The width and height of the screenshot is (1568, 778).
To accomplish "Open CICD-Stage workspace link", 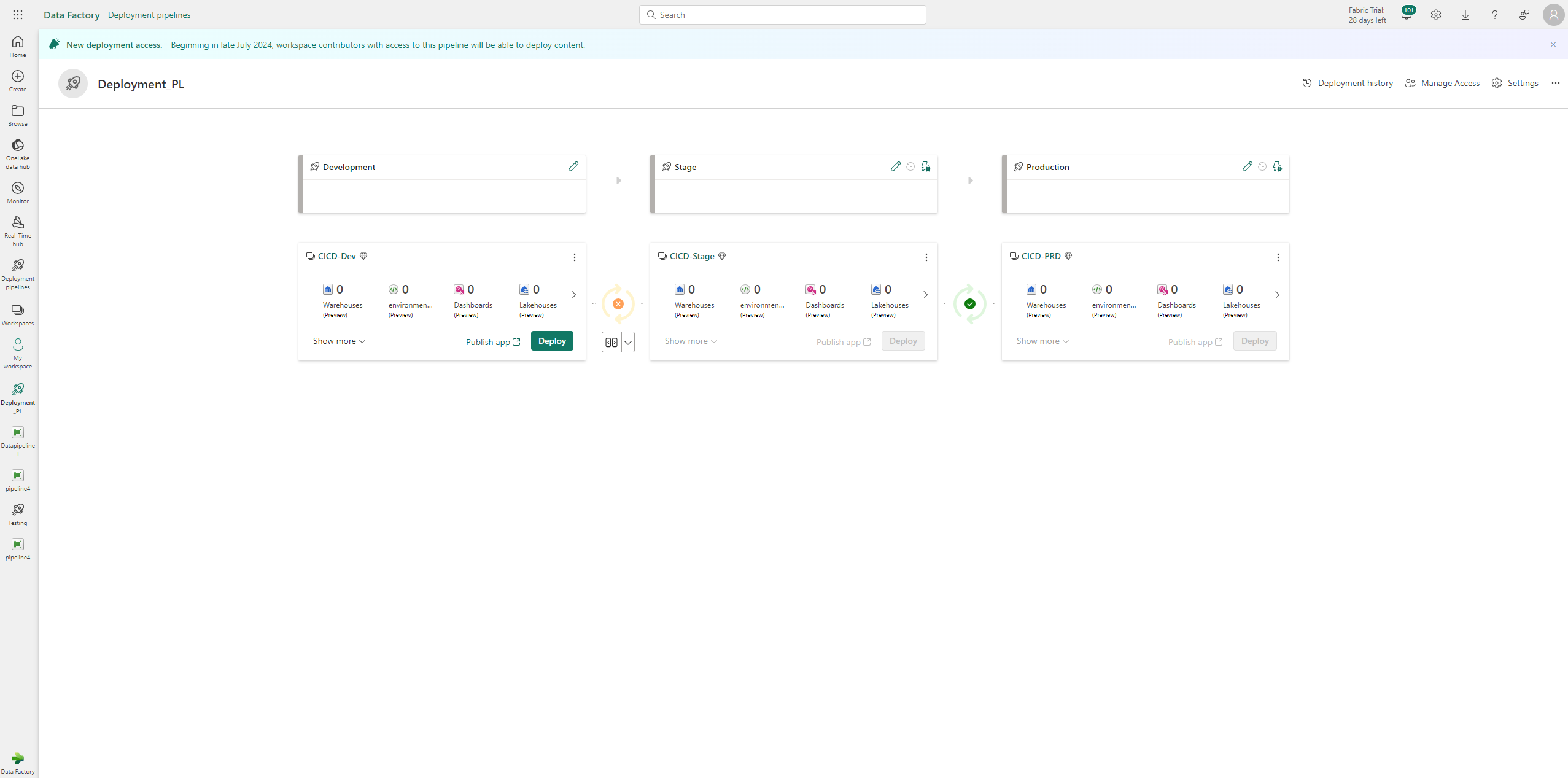I will click(692, 256).
